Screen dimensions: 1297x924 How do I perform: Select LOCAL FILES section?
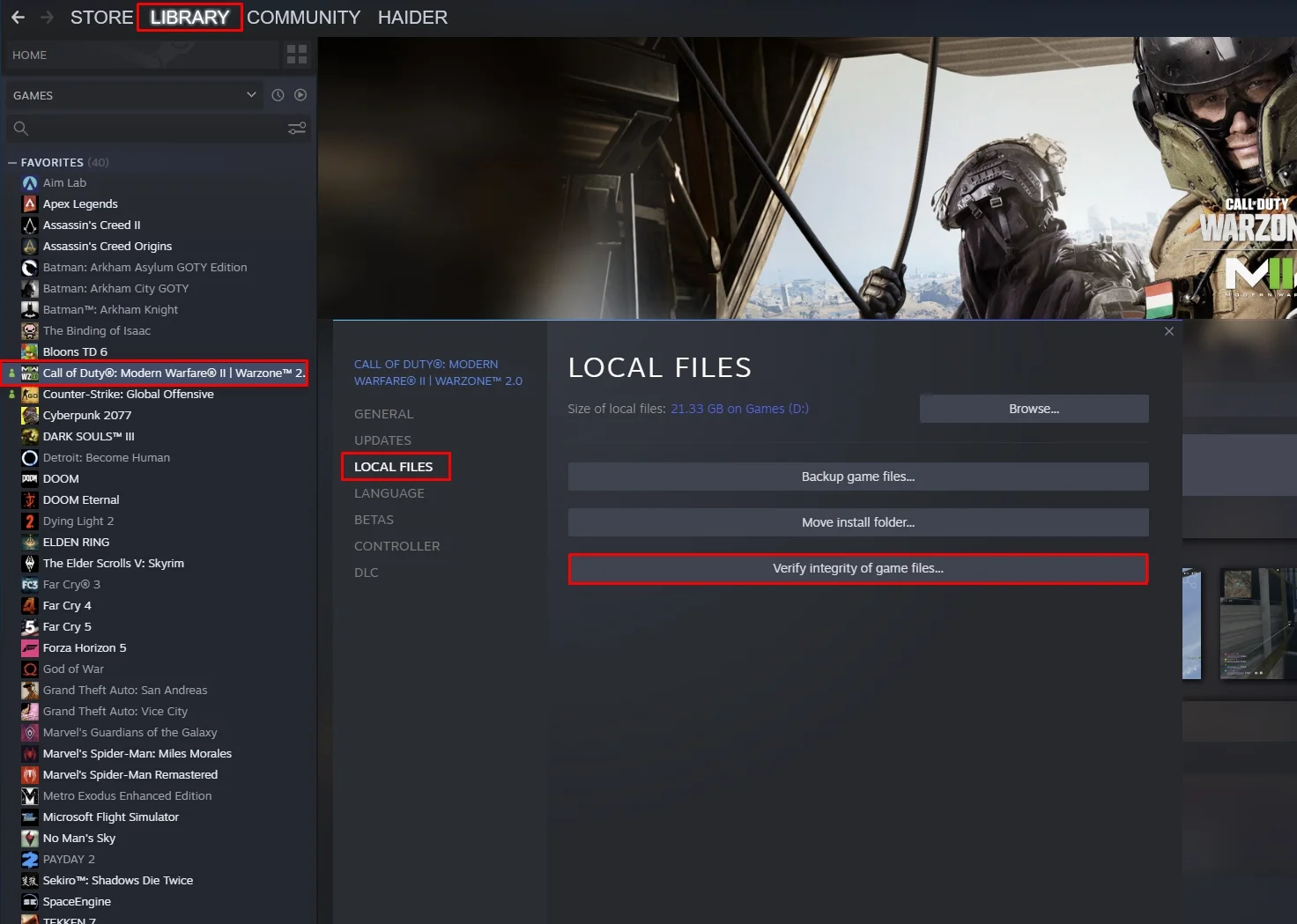click(x=394, y=467)
